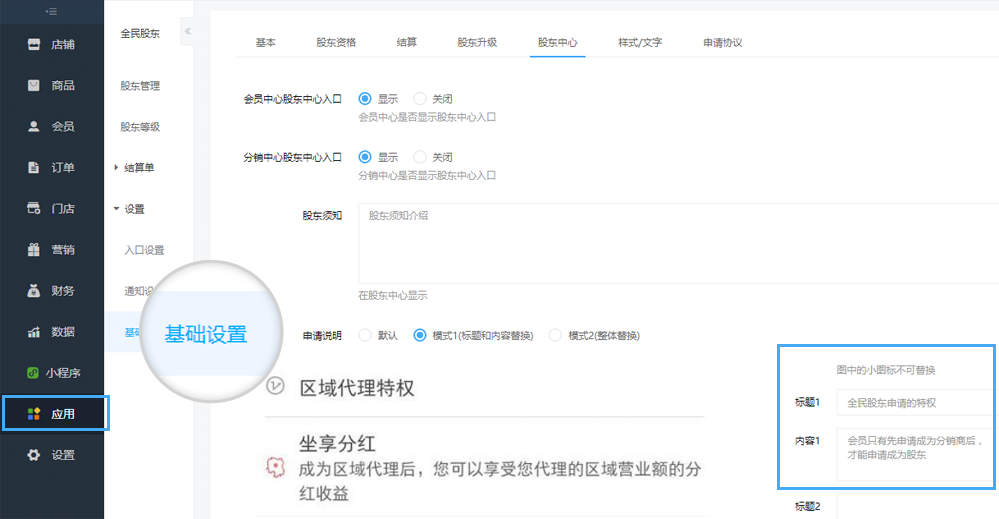The image size is (999, 519).
Task: Collapse the 设置 section in submenu
Action: point(116,209)
